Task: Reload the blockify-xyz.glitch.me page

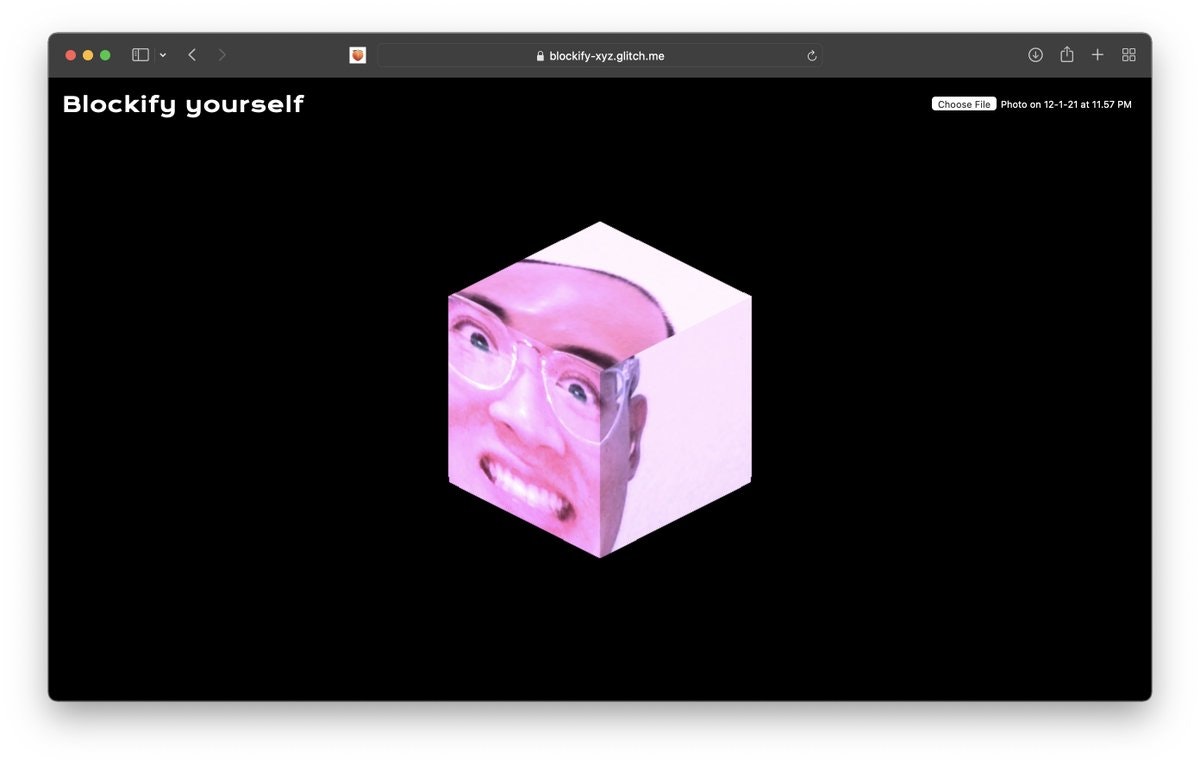Action: click(812, 56)
